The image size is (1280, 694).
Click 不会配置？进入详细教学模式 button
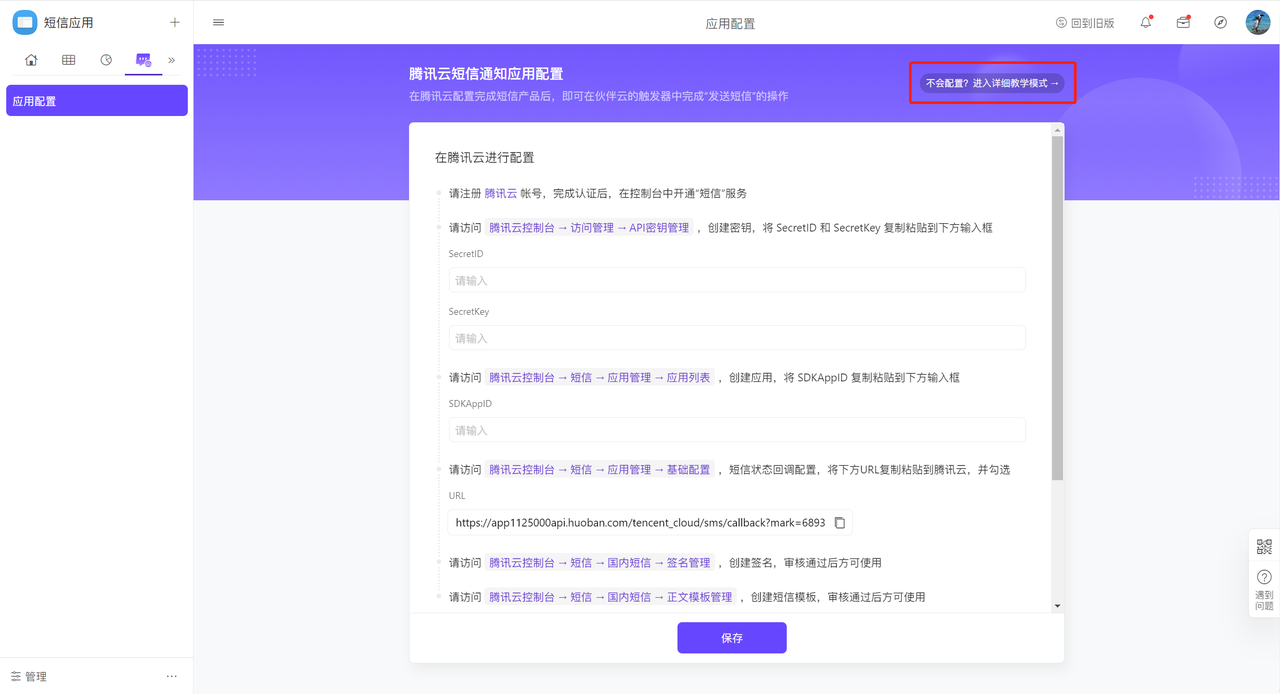coord(993,83)
